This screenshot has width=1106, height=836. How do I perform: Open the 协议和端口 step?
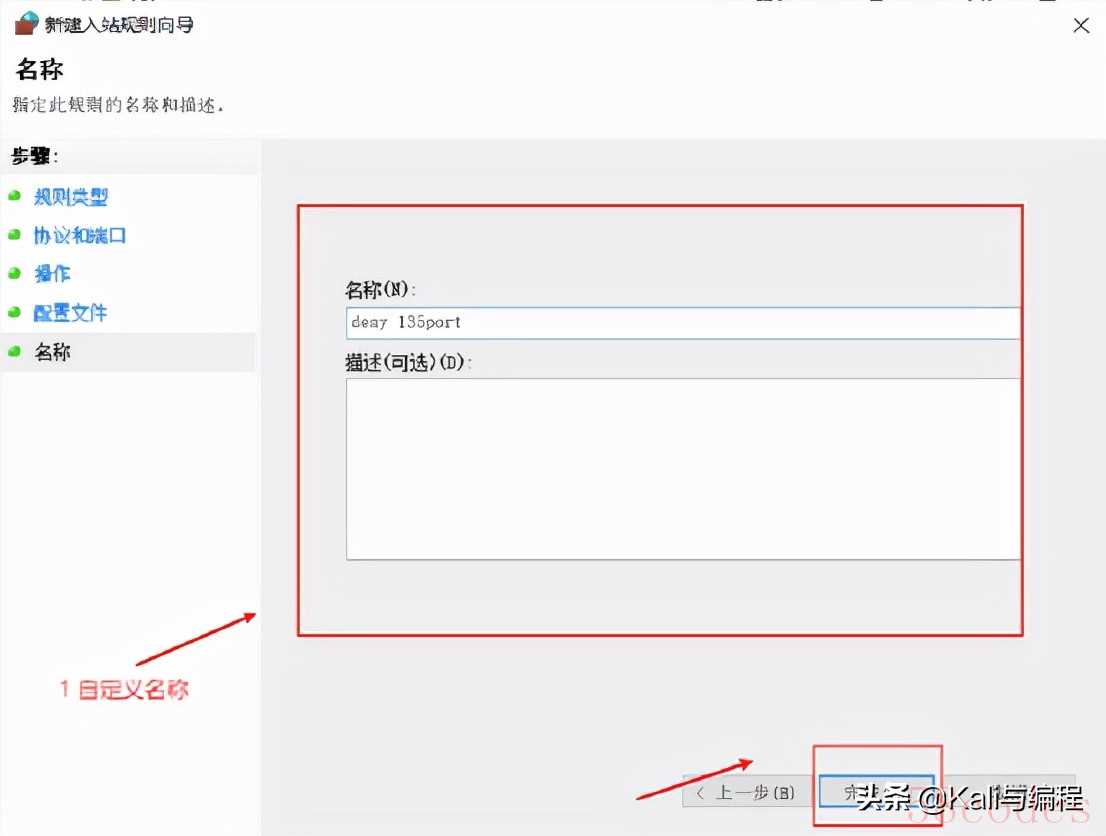80,235
